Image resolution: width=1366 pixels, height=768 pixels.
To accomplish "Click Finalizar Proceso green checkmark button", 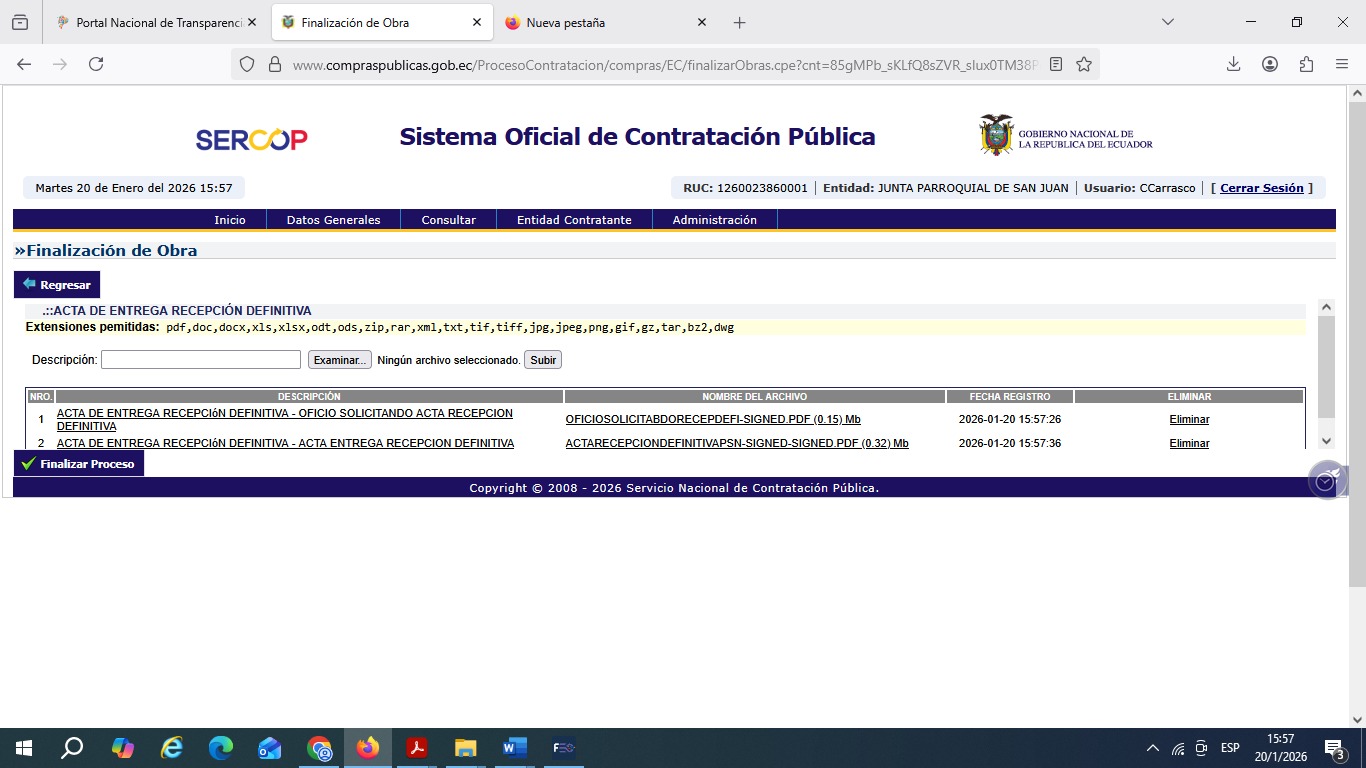I will tap(79, 464).
